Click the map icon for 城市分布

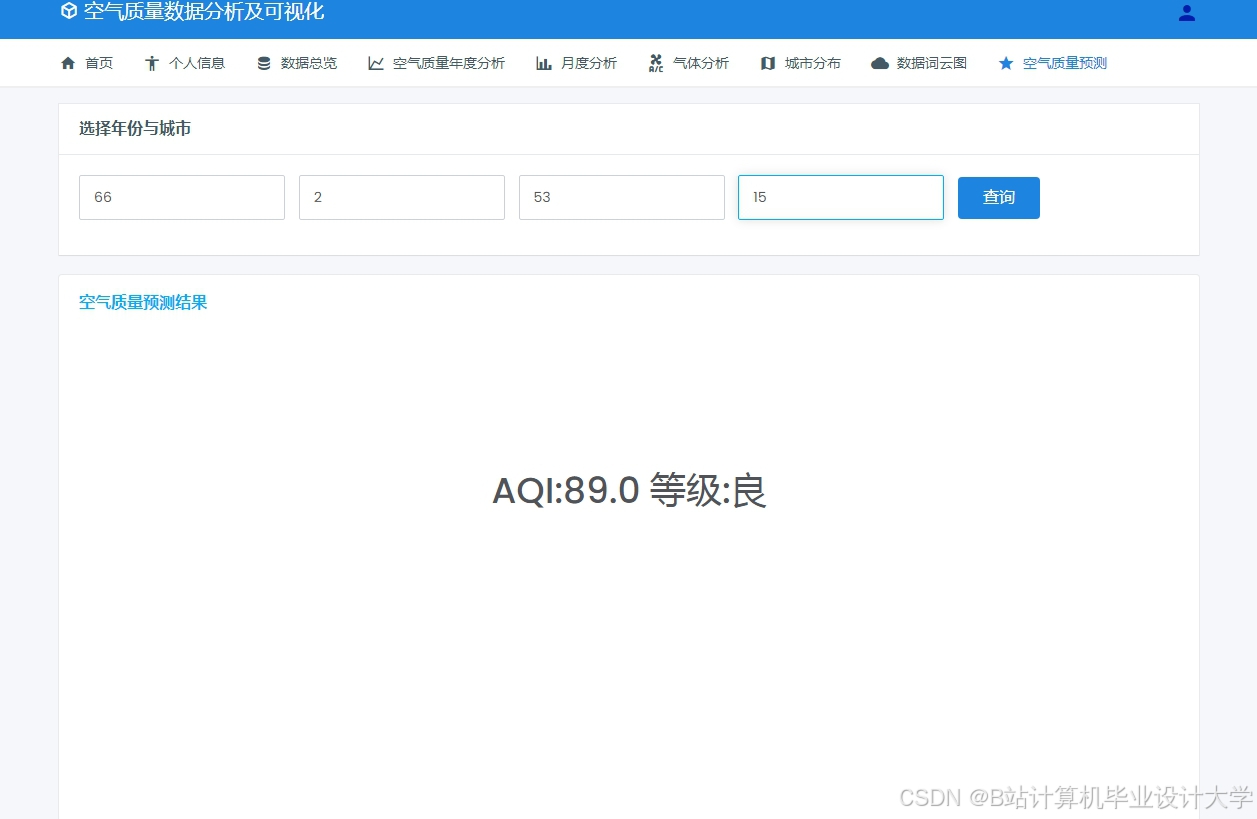point(768,62)
